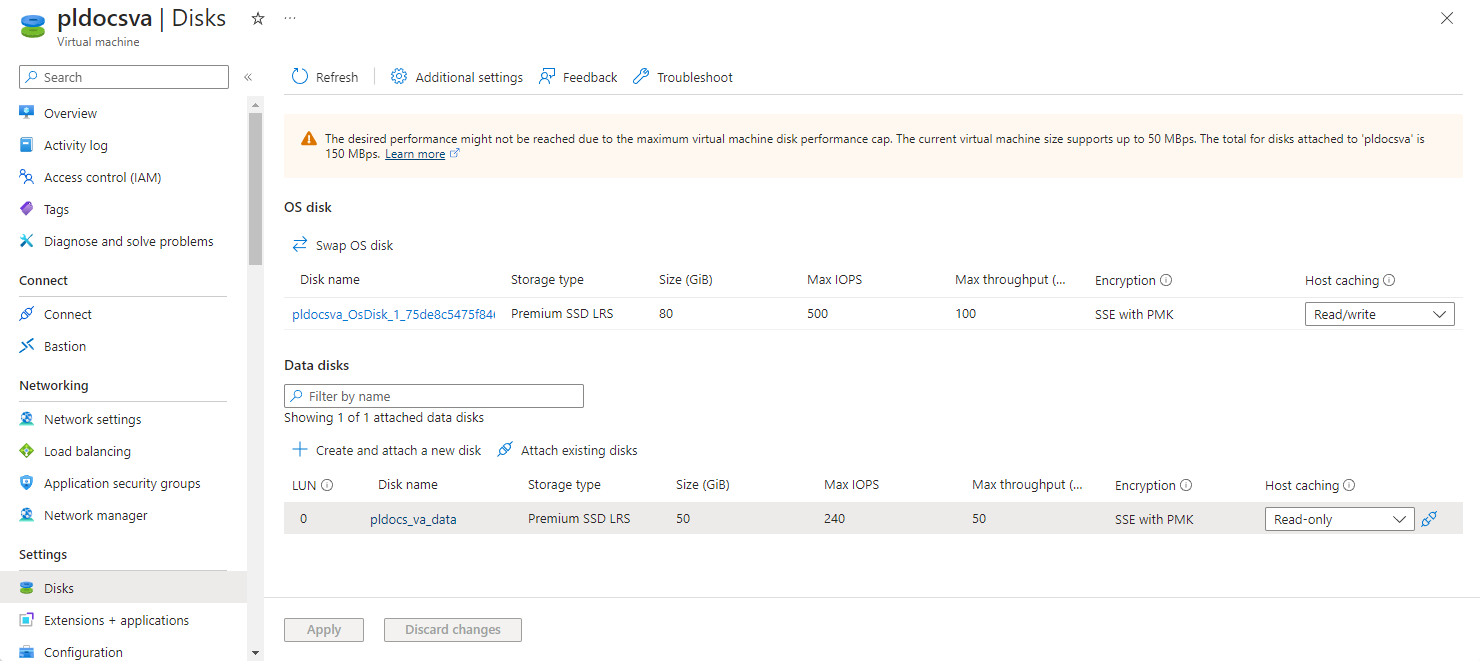The image size is (1480, 661).
Task: Click the favorite star next to the title
Action: coord(258,18)
